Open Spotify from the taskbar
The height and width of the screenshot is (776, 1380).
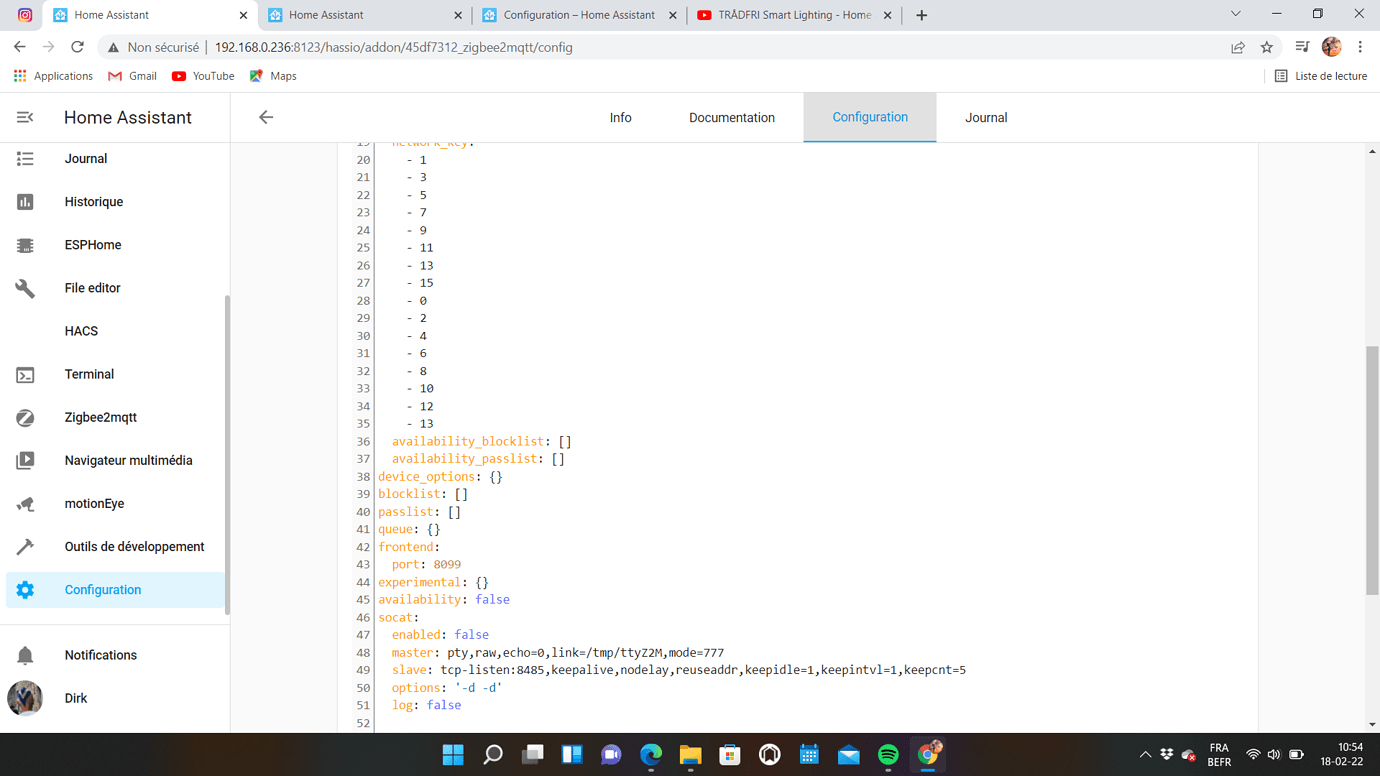[x=888, y=754]
